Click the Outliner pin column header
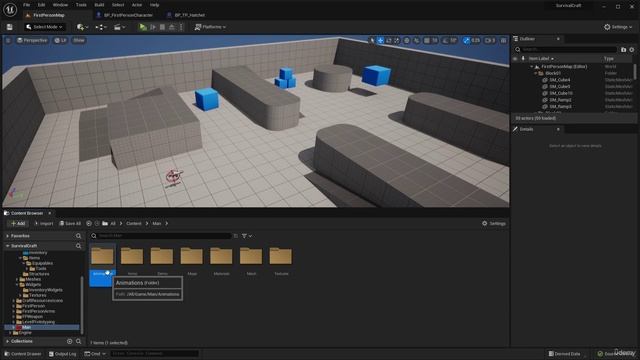This screenshot has width=640, height=360. tap(523, 59)
